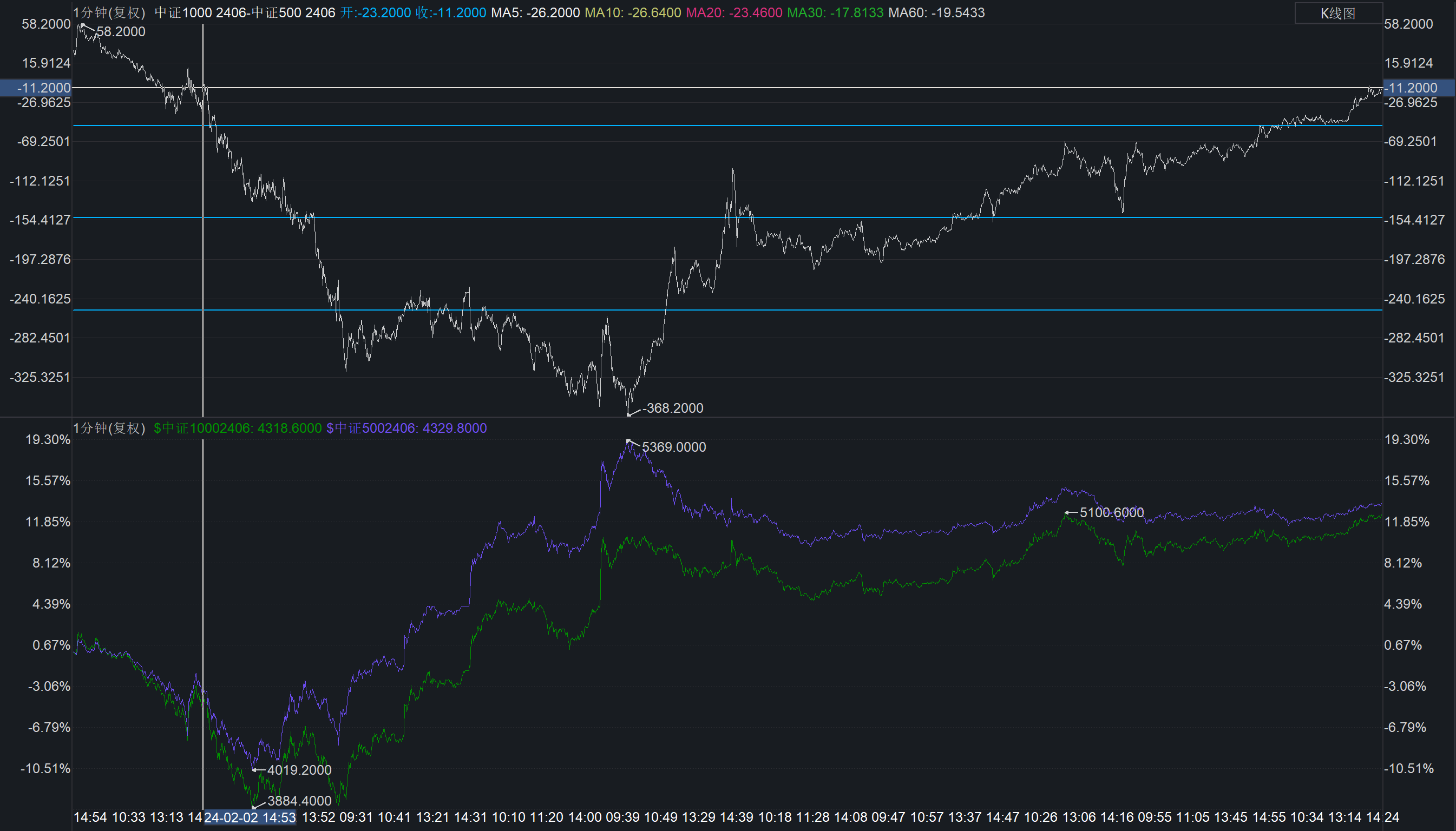The width and height of the screenshot is (1456, 831).
Task: Click the 5369.0000 peak marker
Action: 673,447
